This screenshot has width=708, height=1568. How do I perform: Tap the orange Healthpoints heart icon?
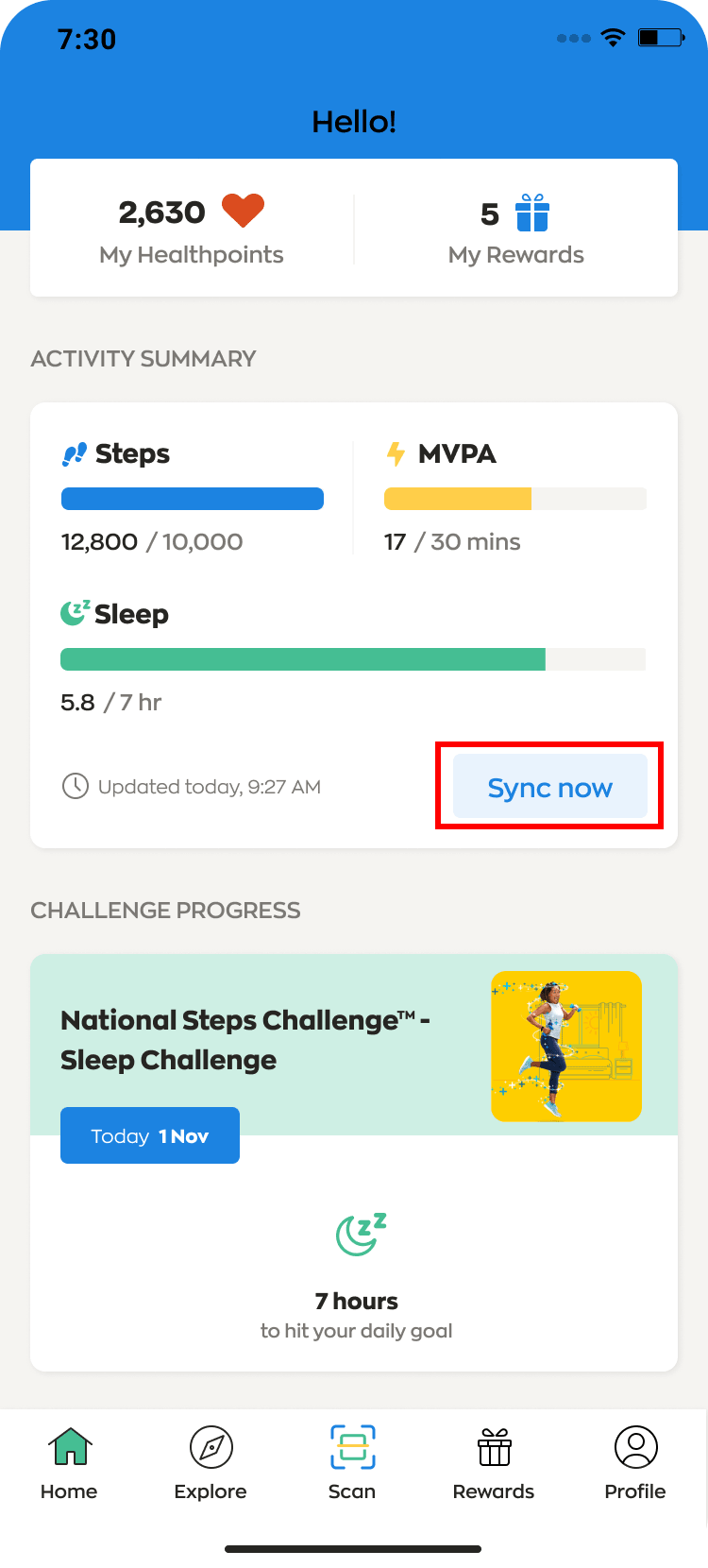pyautogui.click(x=243, y=211)
